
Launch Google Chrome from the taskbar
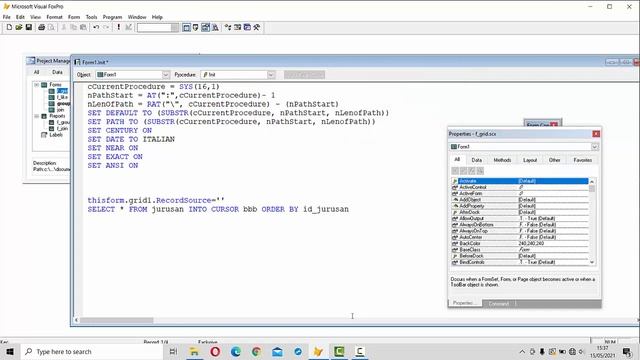tap(256, 351)
